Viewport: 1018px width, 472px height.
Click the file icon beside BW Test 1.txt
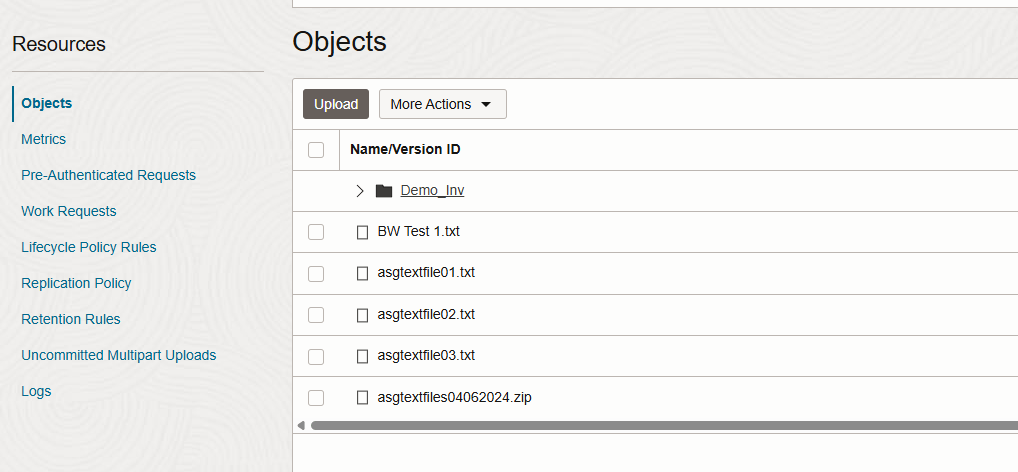(363, 232)
